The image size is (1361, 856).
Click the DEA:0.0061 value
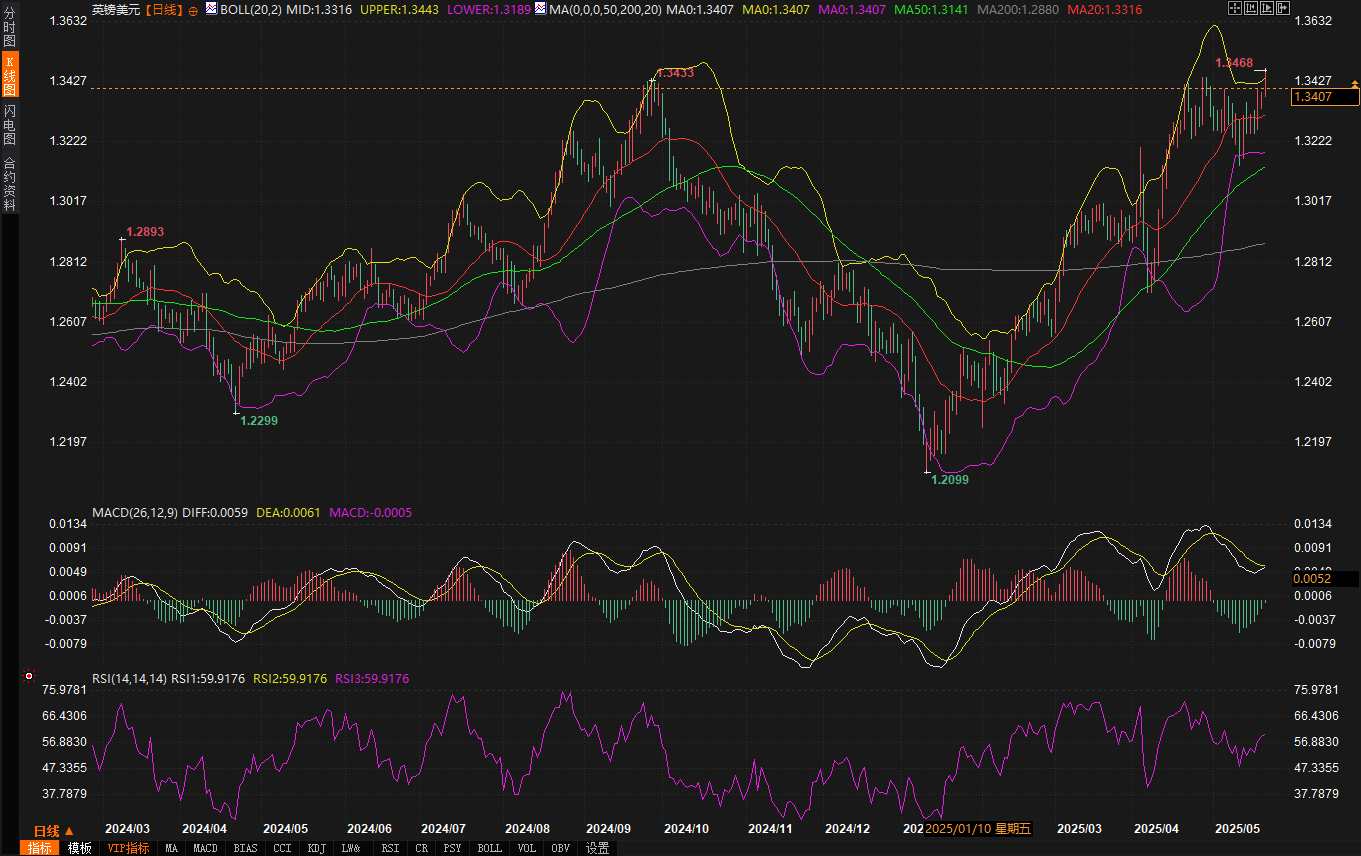289,513
